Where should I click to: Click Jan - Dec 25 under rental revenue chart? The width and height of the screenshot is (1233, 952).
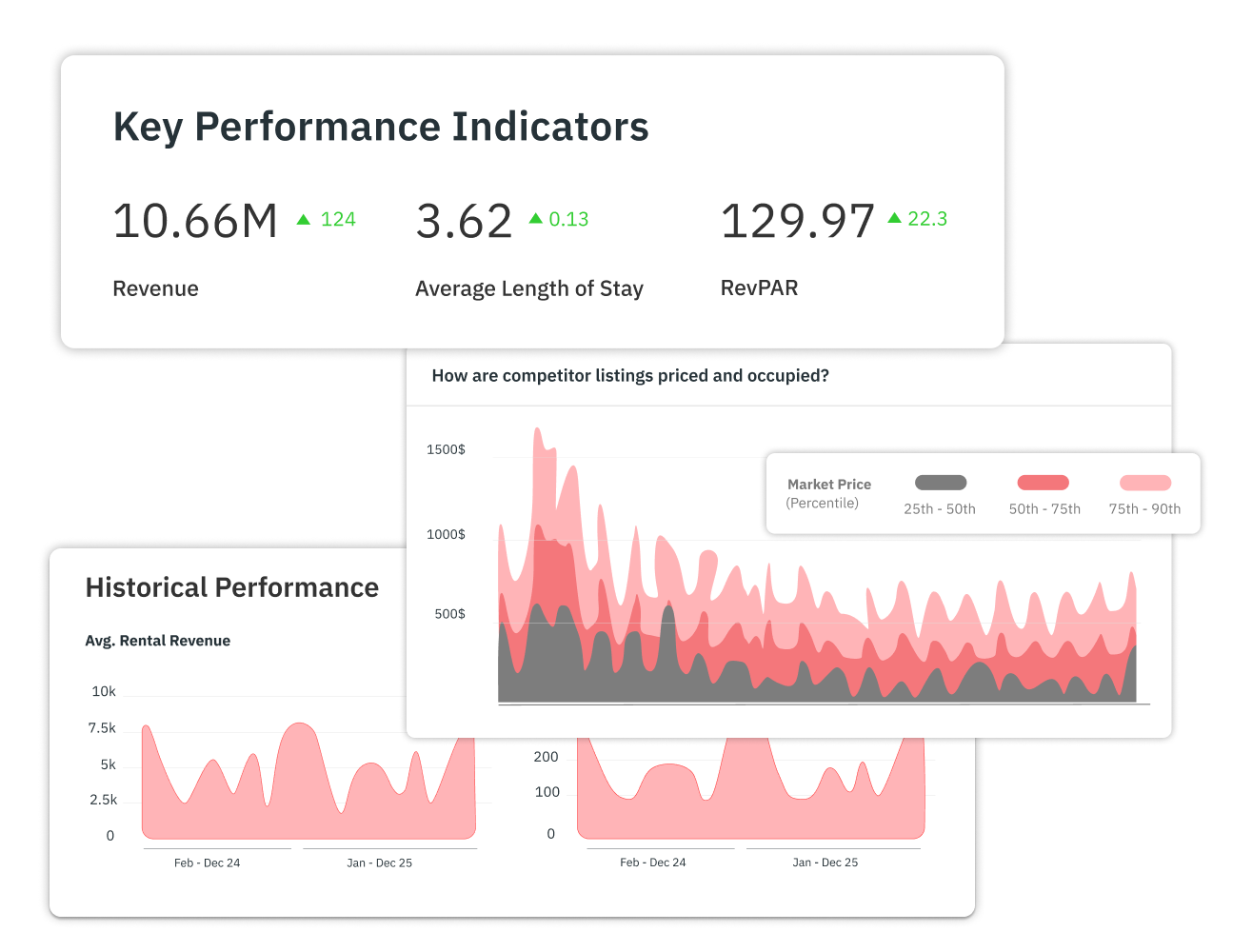coord(379,863)
